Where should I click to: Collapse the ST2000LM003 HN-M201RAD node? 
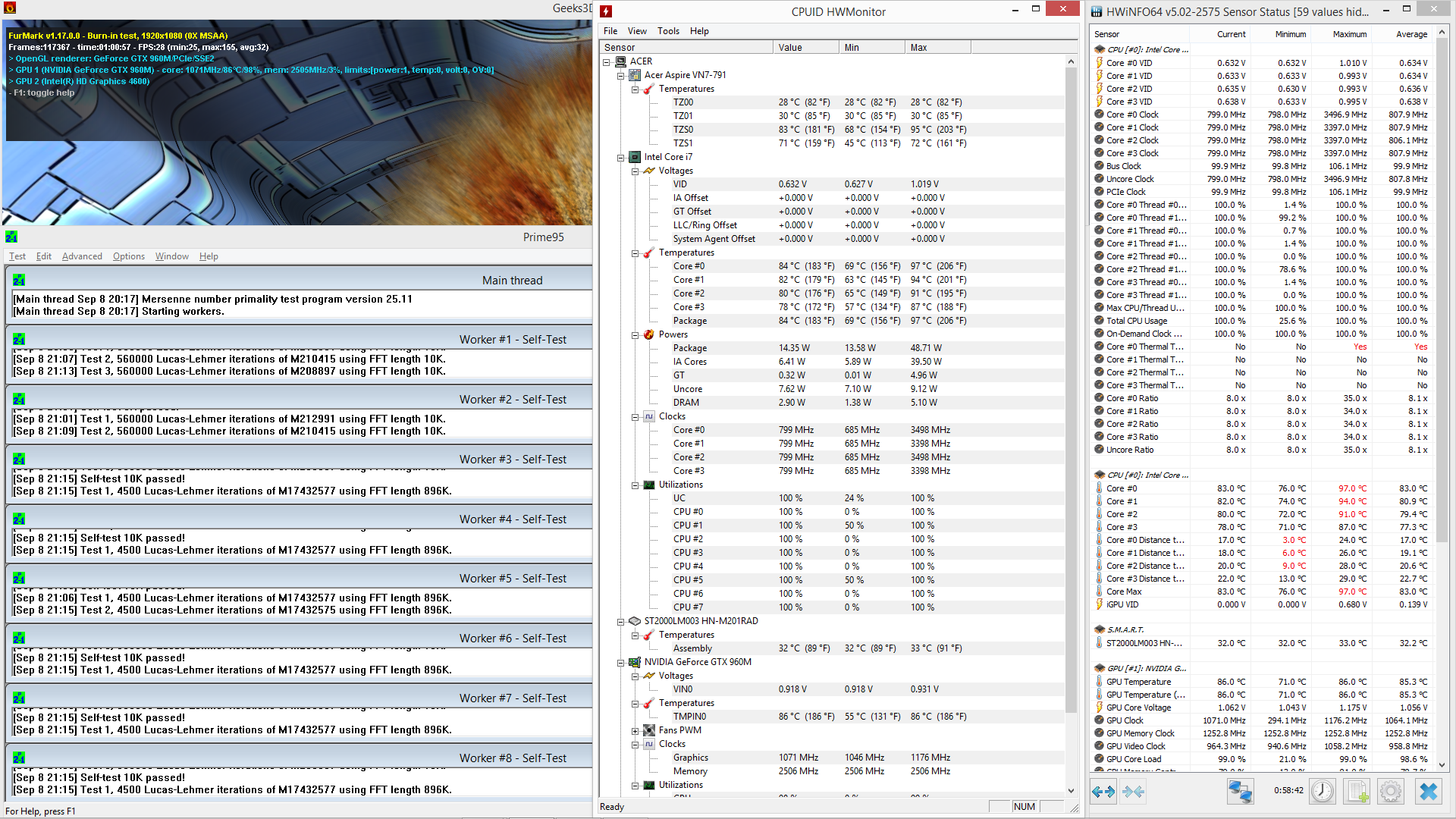(x=620, y=621)
